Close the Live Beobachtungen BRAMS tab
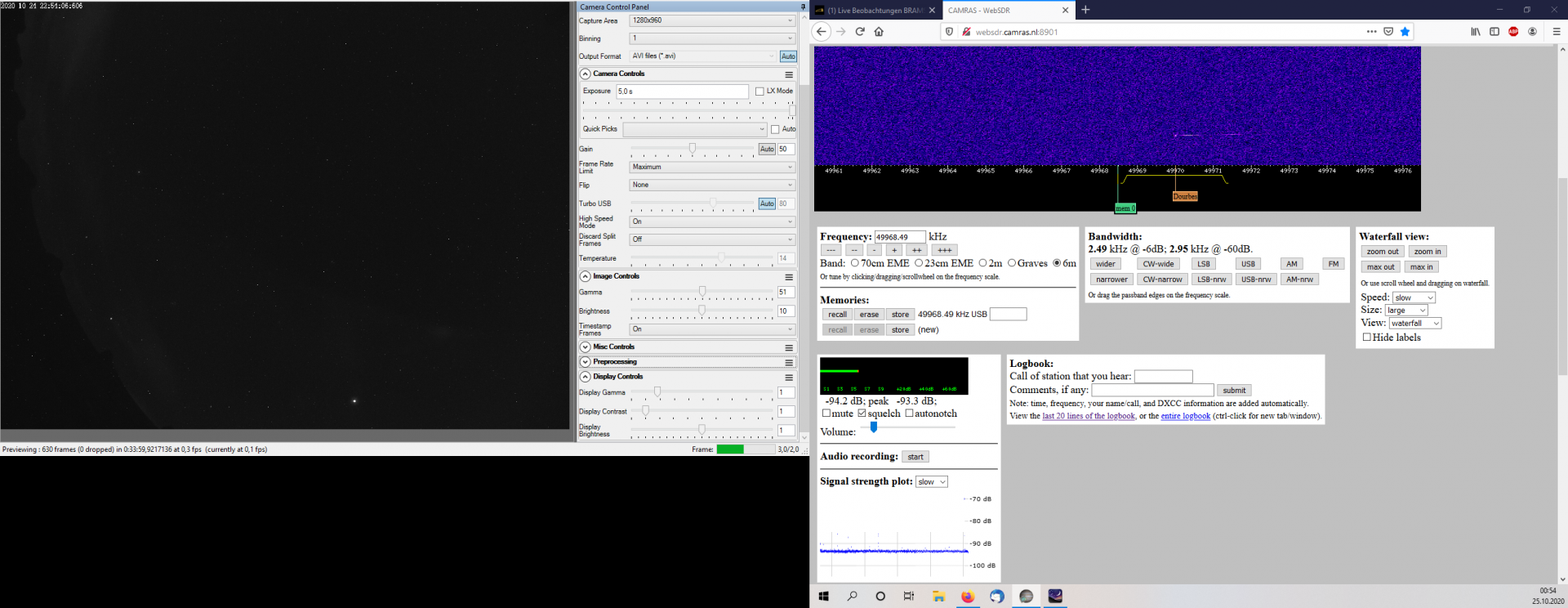 pos(932,11)
